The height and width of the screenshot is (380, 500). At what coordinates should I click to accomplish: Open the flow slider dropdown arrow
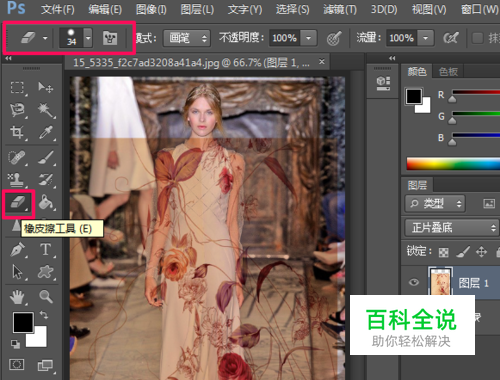tap(425, 38)
